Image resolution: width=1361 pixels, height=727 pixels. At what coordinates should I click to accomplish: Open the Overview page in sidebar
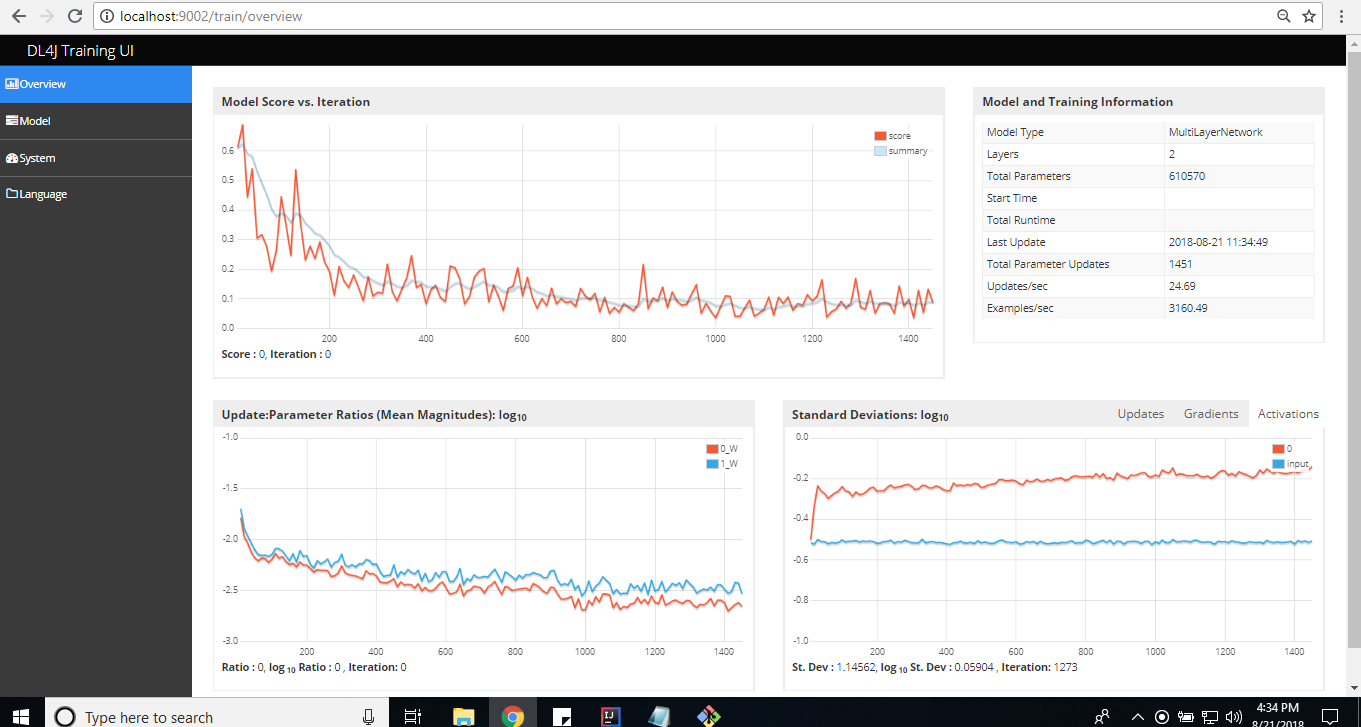[x=96, y=84]
